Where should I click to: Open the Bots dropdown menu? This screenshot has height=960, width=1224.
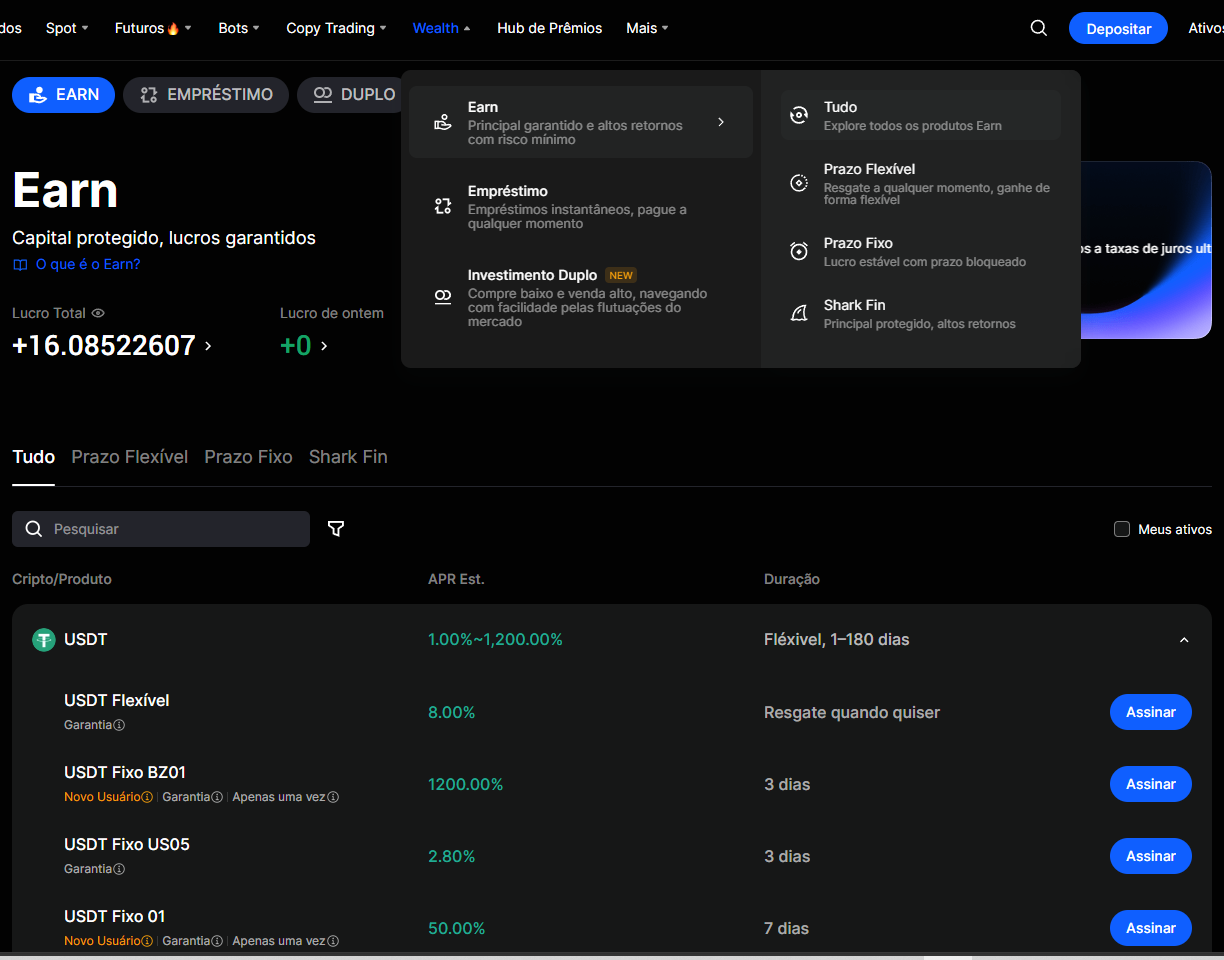(x=239, y=28)
